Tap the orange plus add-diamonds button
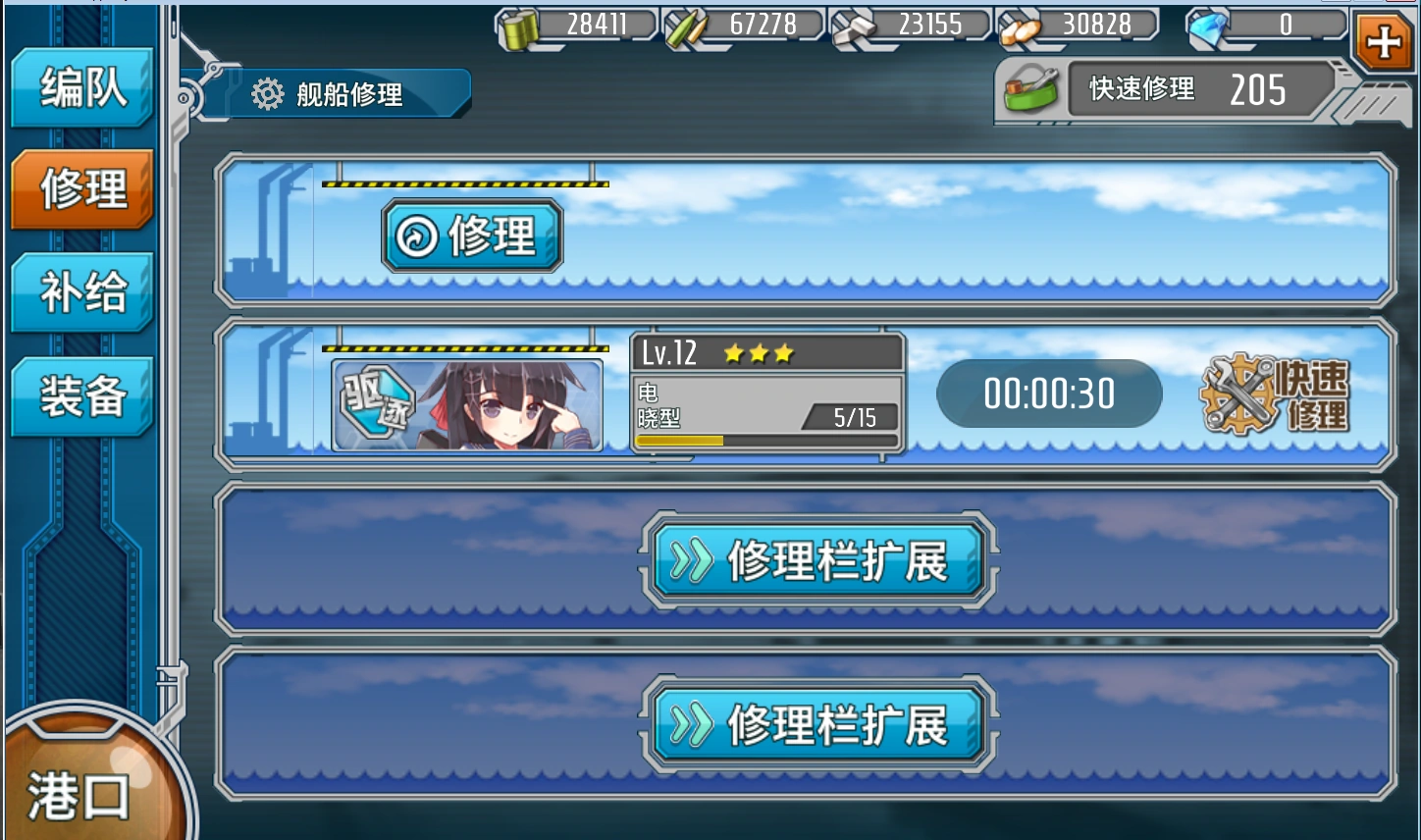The width and height of the screenshot is (1421, 840). tap(1384, 42)
